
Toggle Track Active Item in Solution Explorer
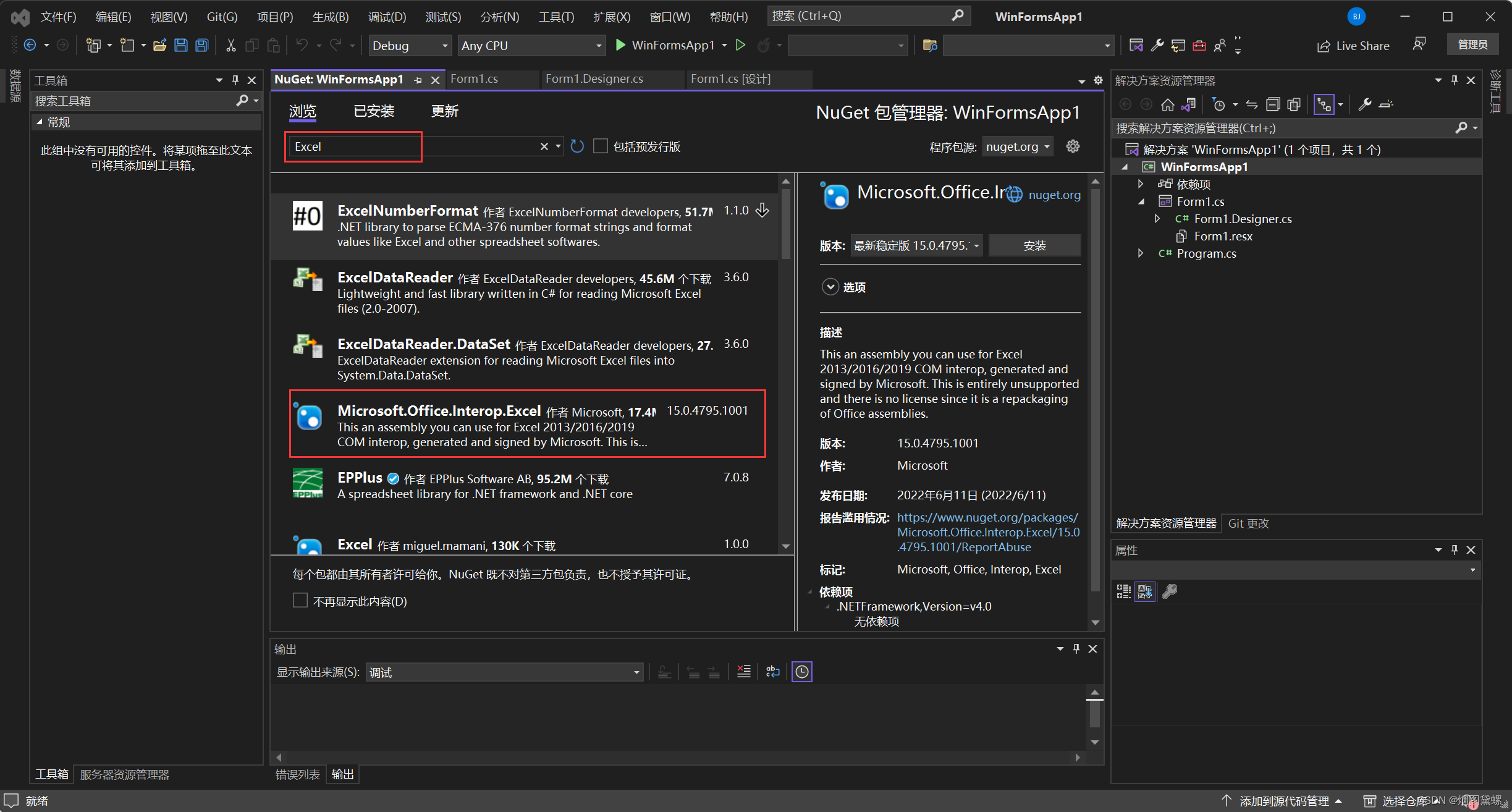point(1324,104)
